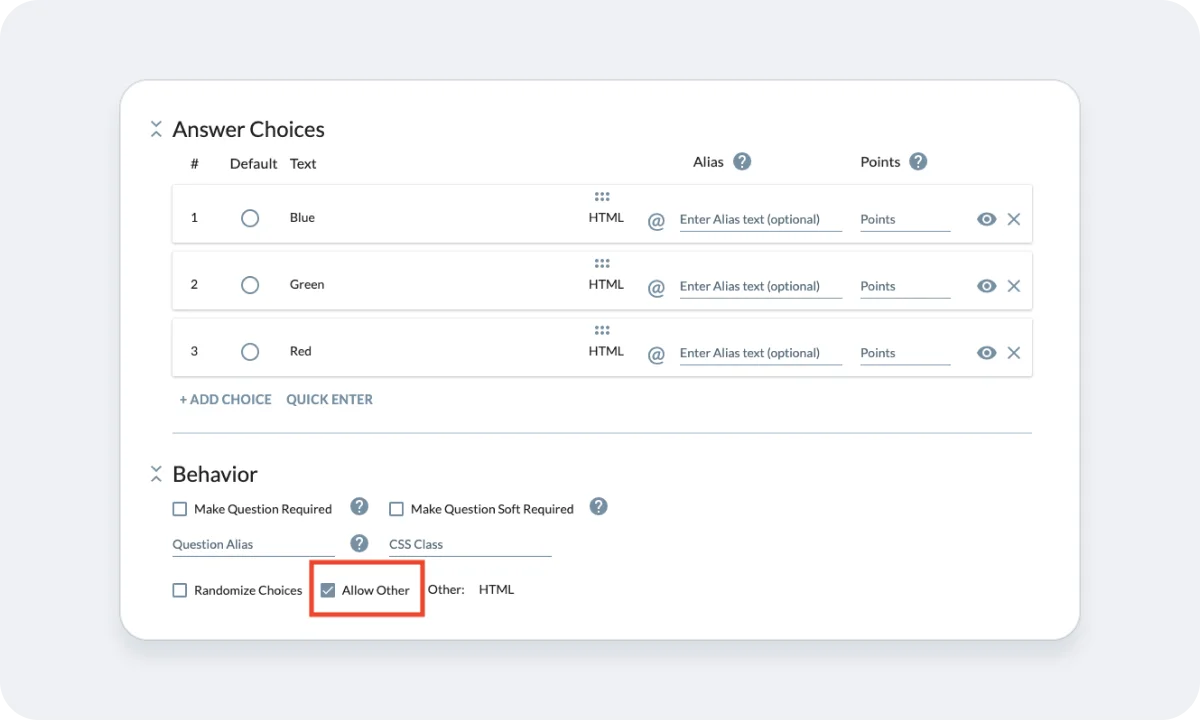Click the + ADD CHOICE link
The height and width of the screenshot is (721, 1200).
pos(225,399)
